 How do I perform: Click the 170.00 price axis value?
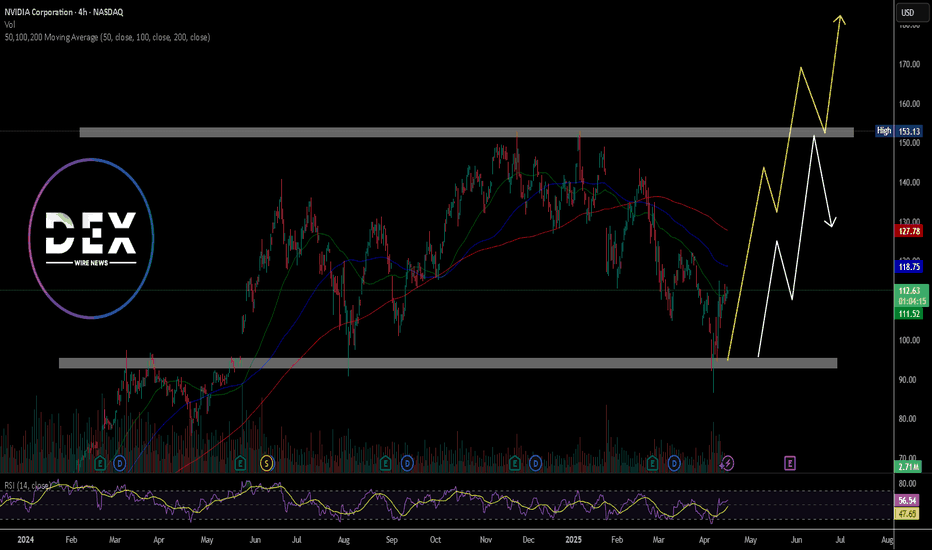pyautogui.click(x=909, y=64)
